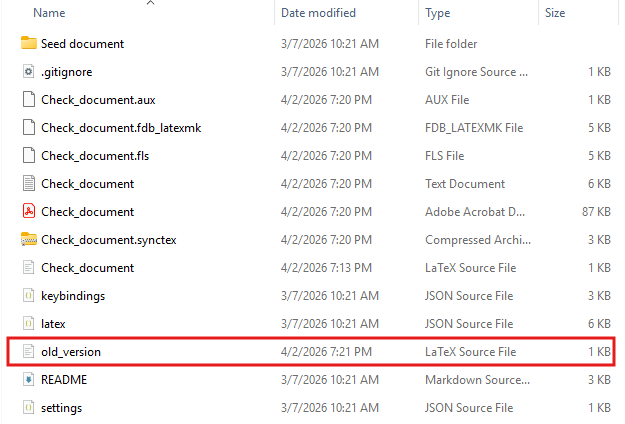Select the 'README' file name
Screen dimensions: 625x424
pos(64,380)
